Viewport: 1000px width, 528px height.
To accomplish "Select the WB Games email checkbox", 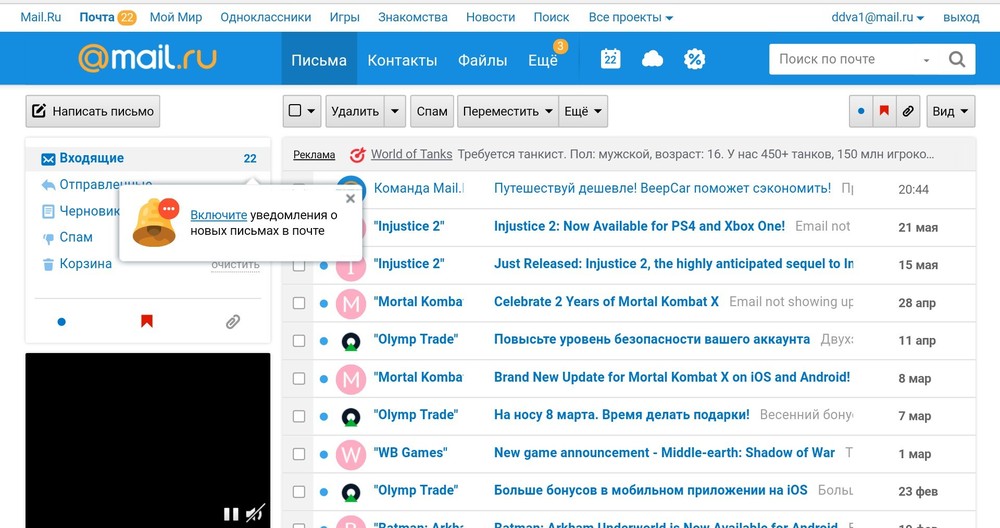I will pyautogui.click(x=298, y=453).
